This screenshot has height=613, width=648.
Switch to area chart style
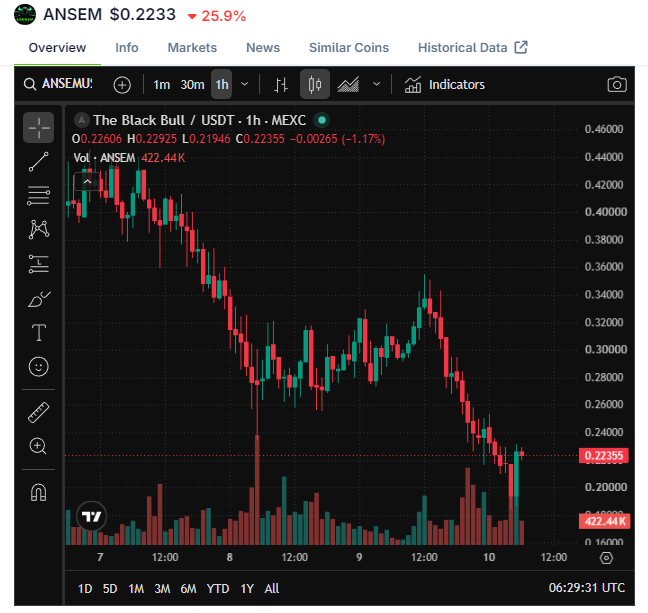pyautogui.click(x=348, y=85)
